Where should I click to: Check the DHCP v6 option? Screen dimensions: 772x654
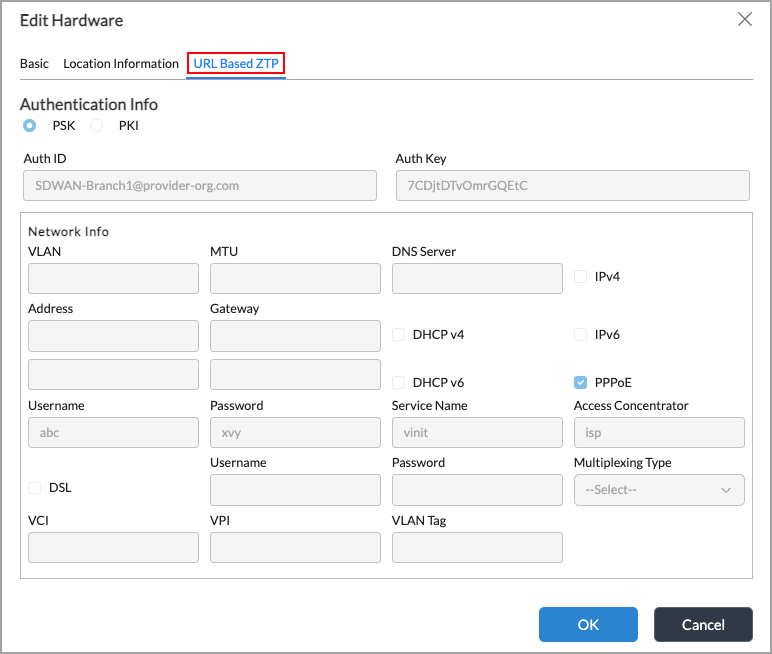click(x=399, y=382)
